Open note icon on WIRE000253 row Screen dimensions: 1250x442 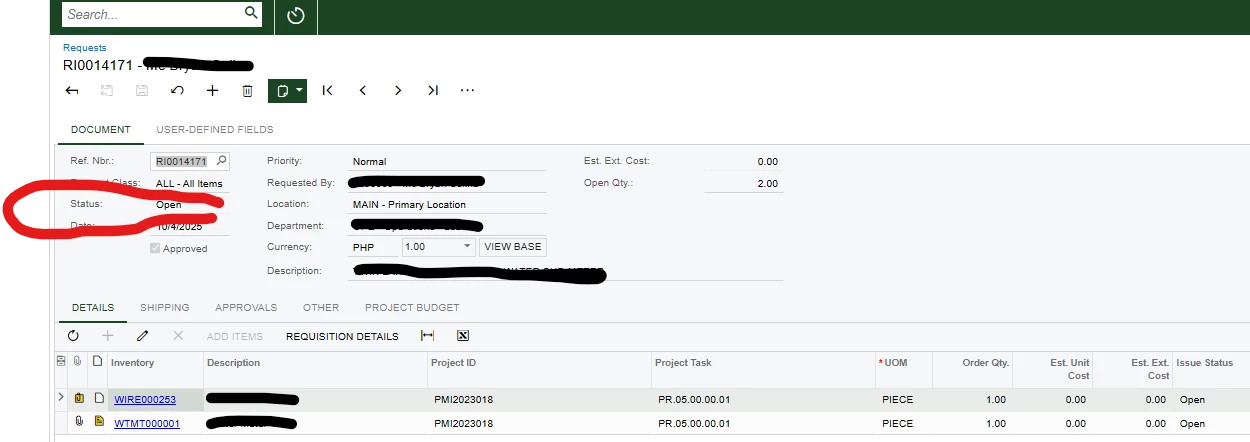coord(98,399)
